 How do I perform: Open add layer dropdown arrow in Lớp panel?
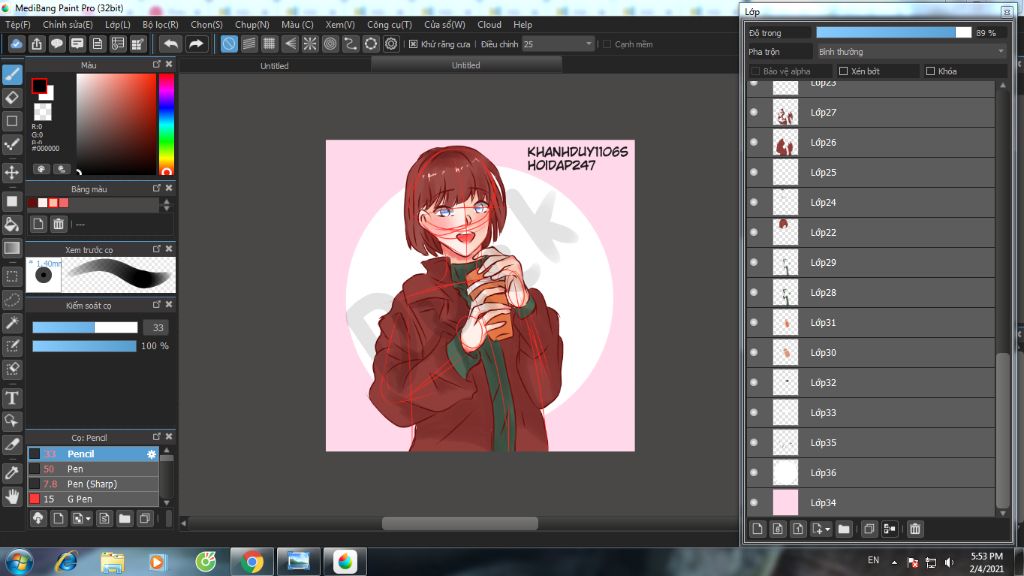[x=827, y=530]
